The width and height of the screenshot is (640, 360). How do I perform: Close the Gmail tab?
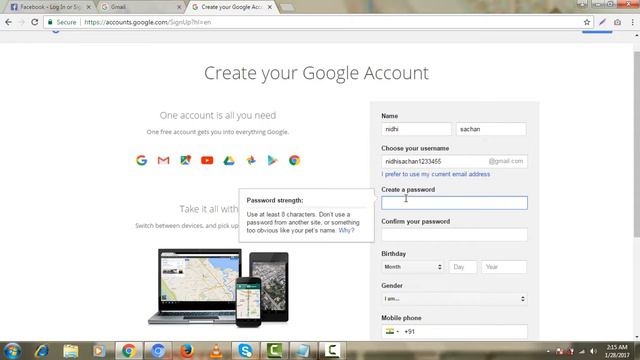pos(179,7)
